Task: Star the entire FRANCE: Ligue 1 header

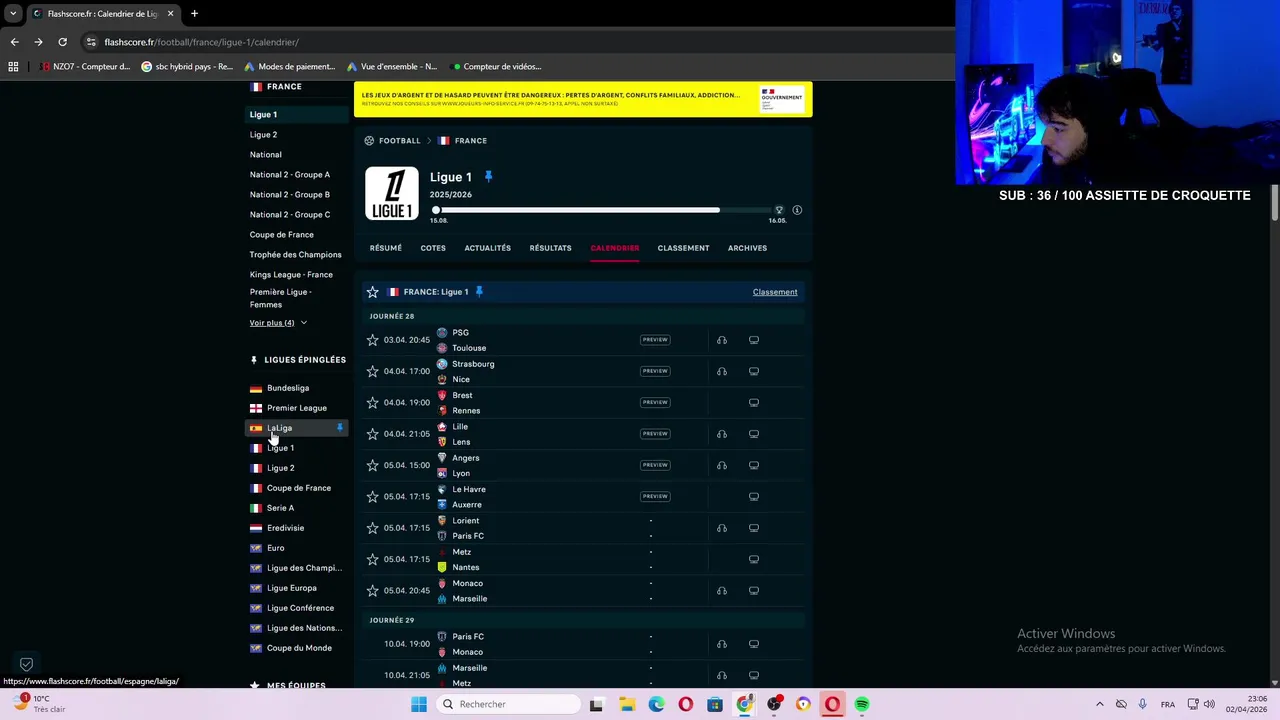Action: 373,292
